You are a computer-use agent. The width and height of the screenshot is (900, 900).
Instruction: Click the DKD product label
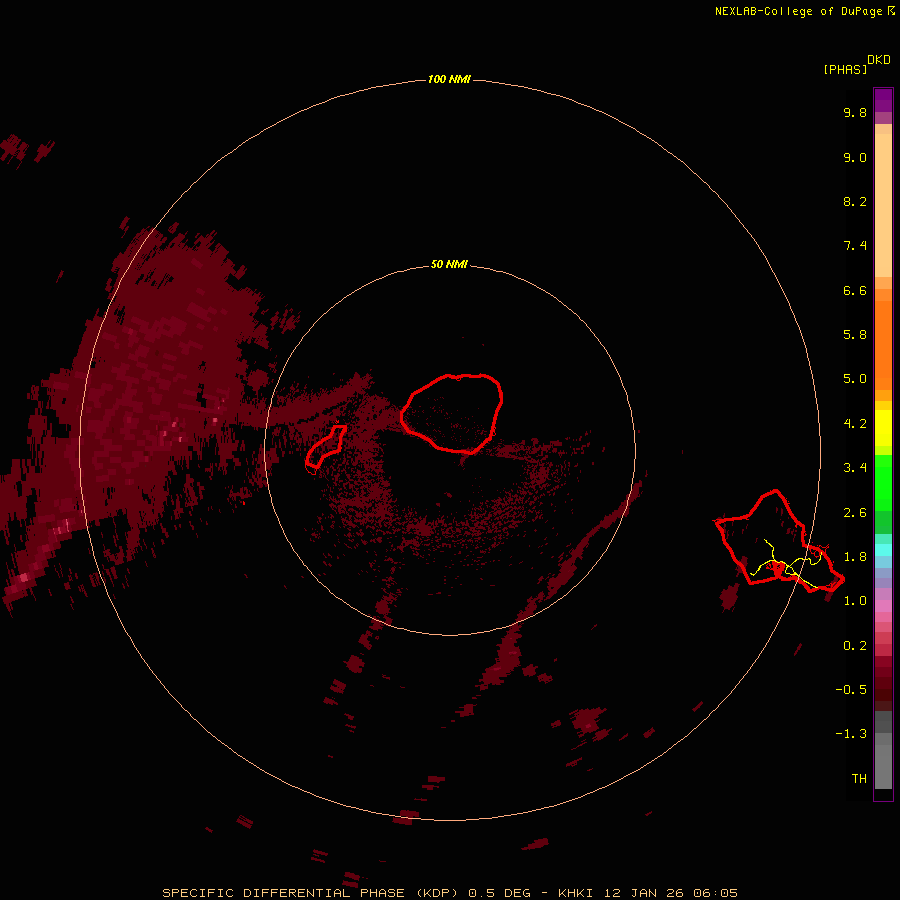click(x=878, y=60)
